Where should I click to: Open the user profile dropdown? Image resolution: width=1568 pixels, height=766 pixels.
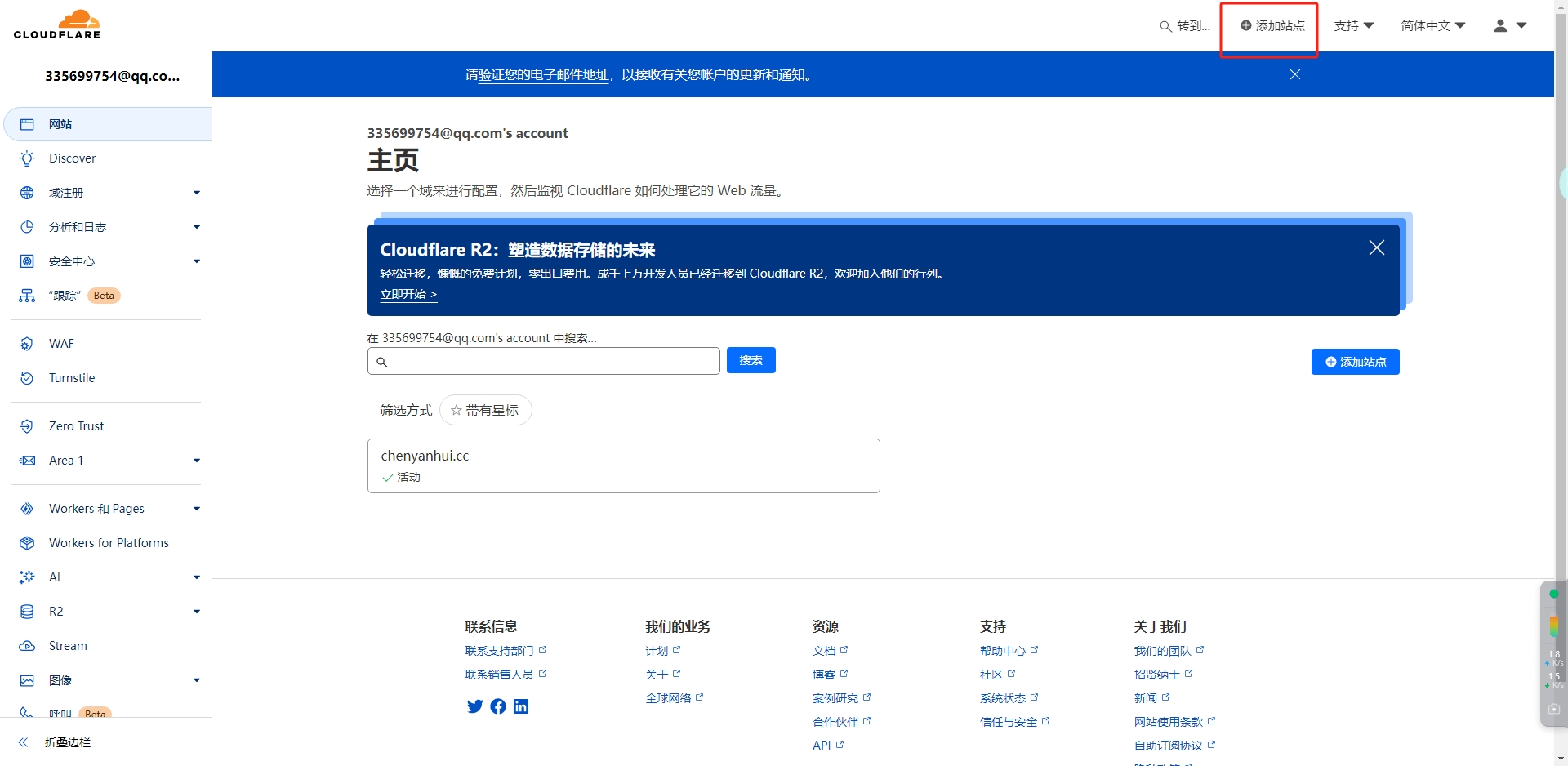pos(1510,26)
